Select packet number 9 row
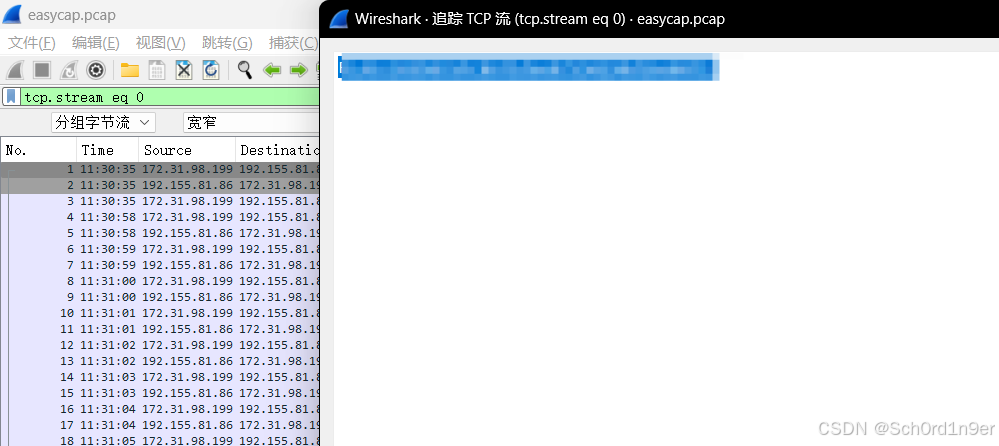The height and width of the screenshot is (446, 999). click(x=160, y=297)
